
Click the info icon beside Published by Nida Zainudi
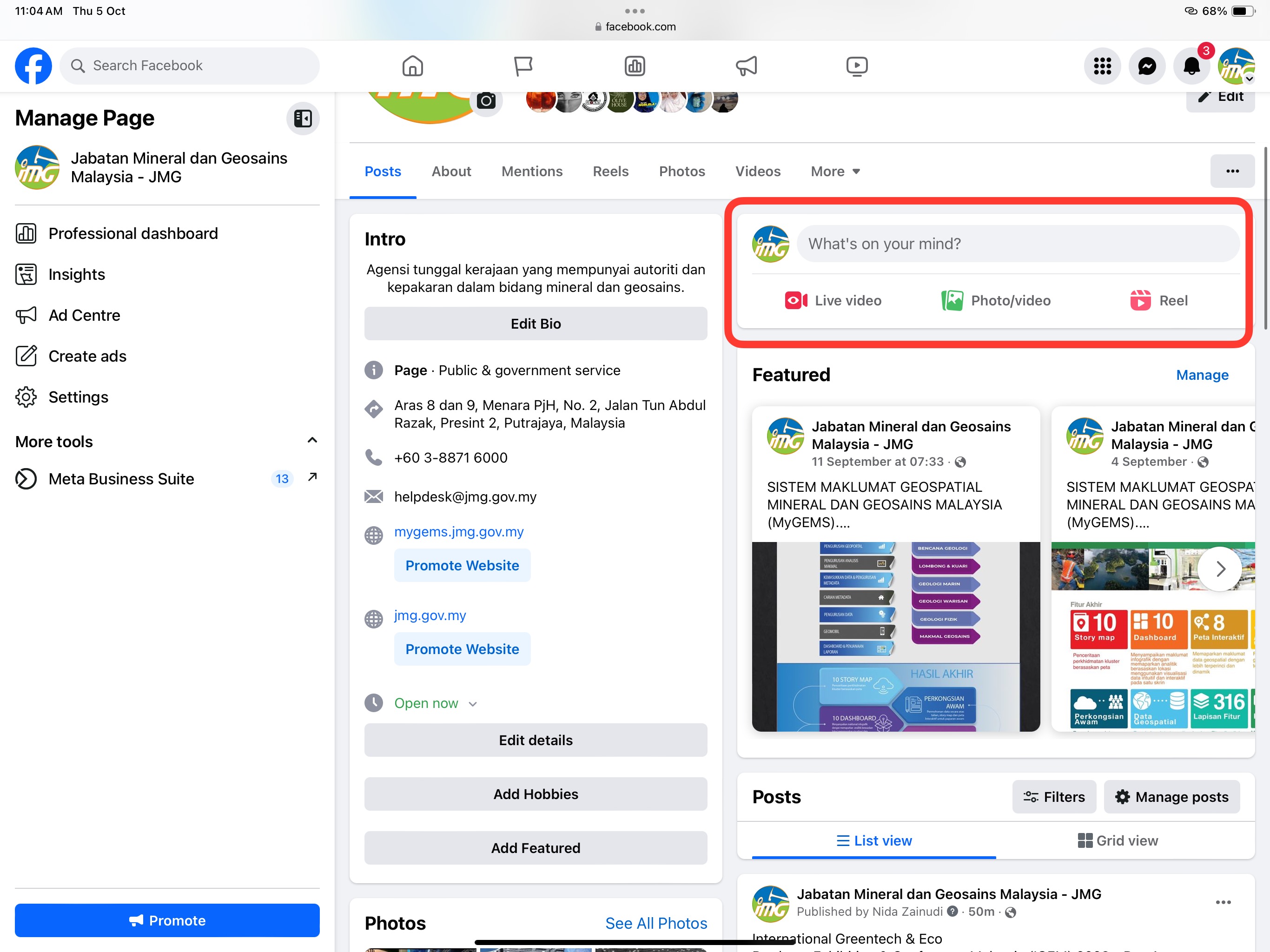coord(952,911)
